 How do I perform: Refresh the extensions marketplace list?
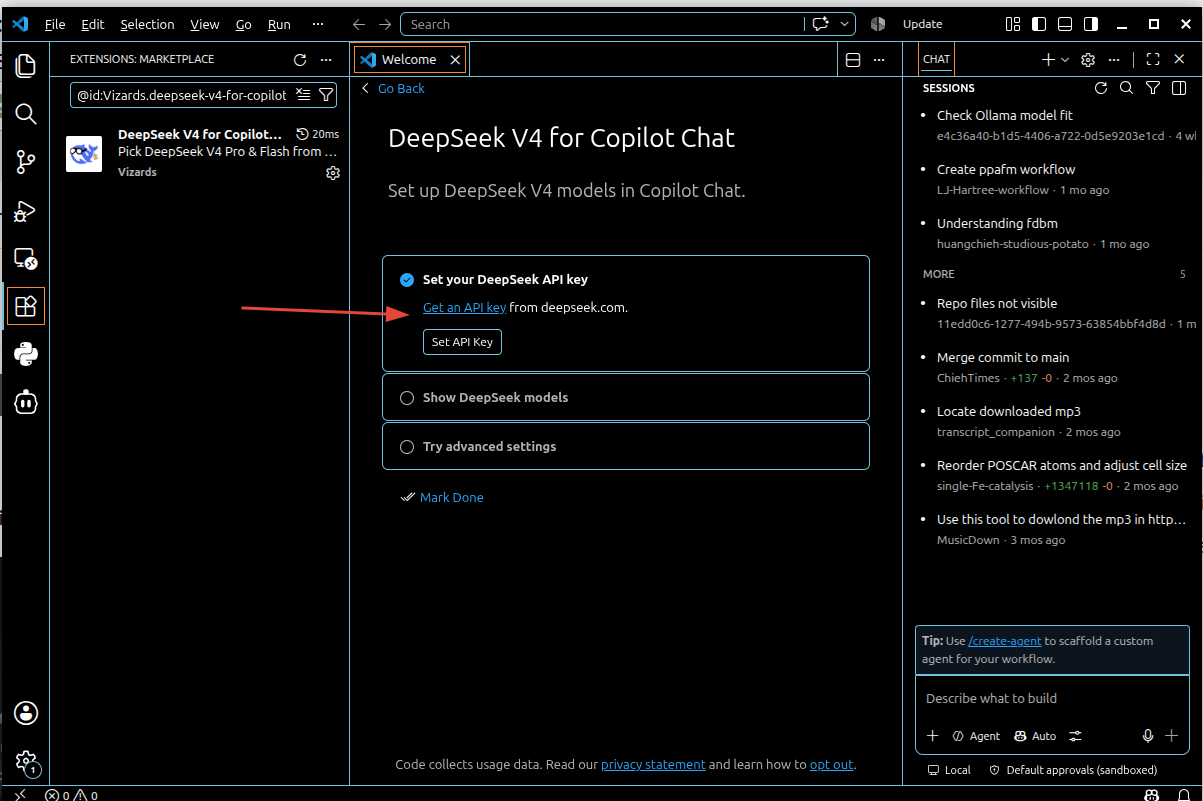tap(300, 60)
